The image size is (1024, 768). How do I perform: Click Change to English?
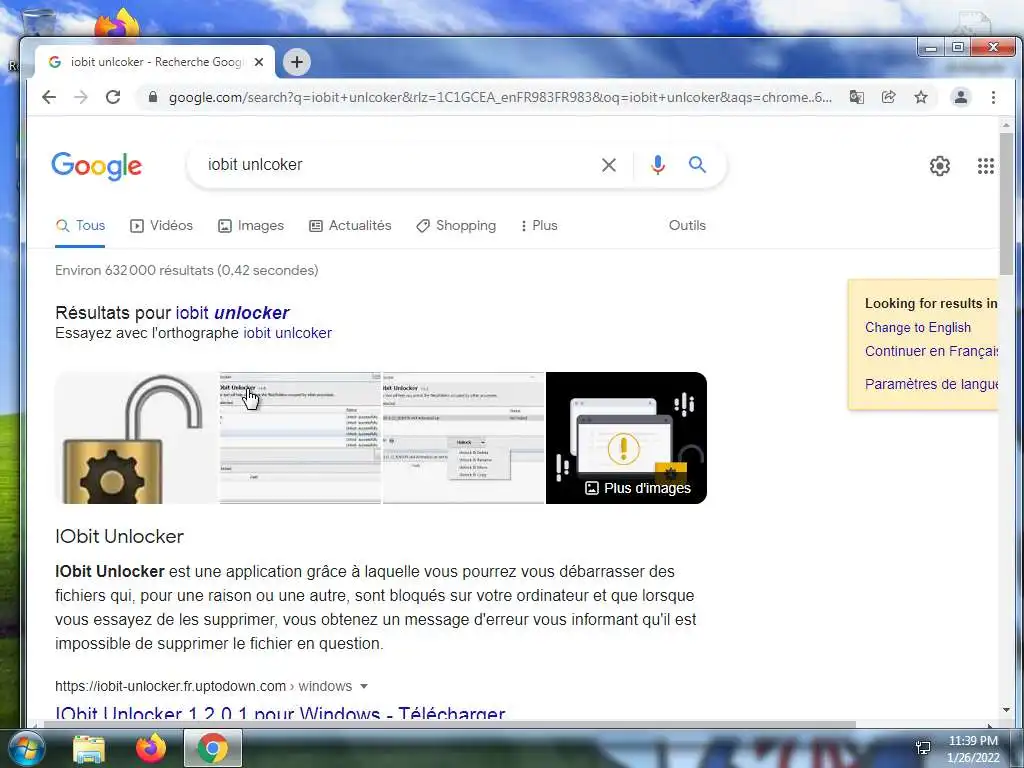point(918,327)
